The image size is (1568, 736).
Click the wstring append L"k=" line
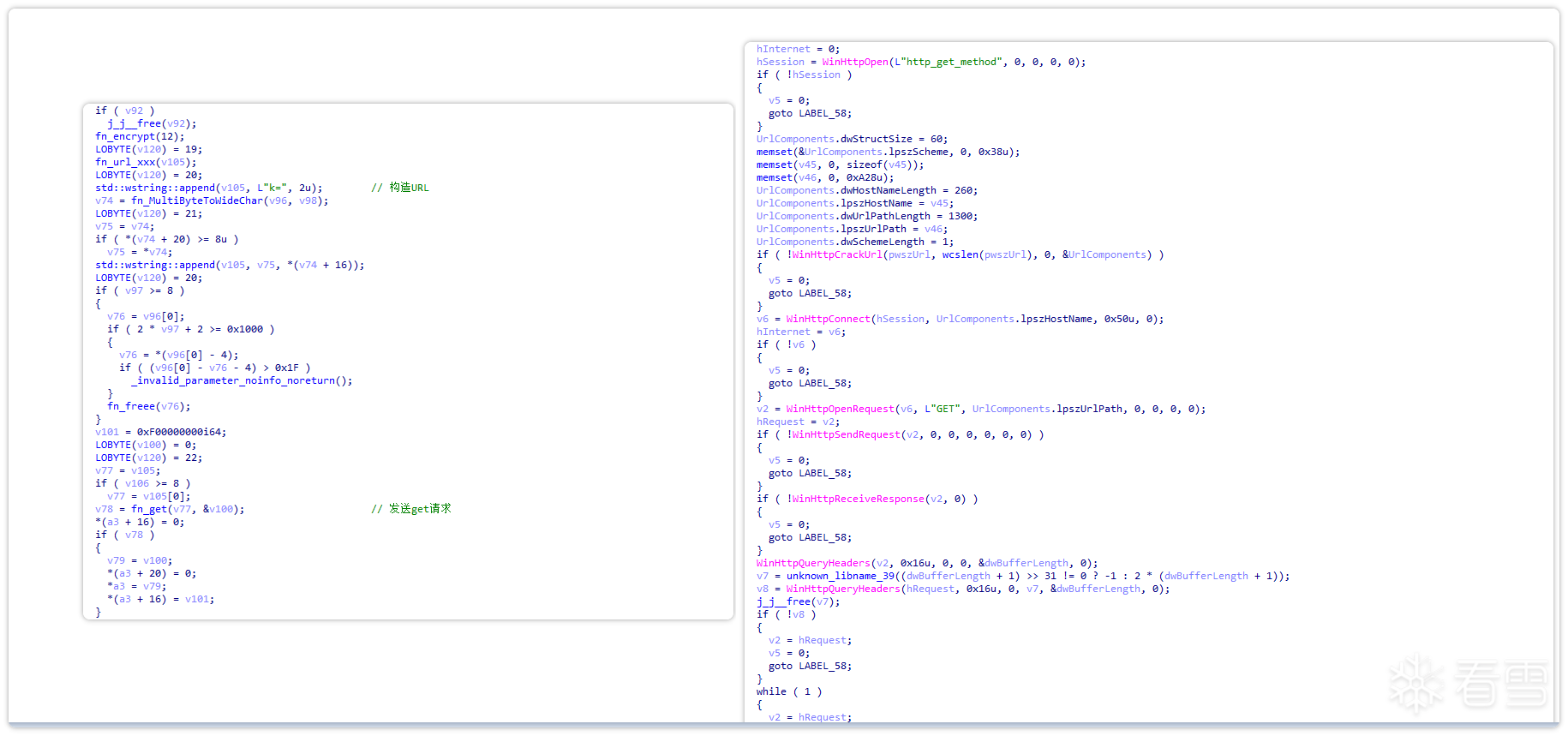(x=209, y=188)
